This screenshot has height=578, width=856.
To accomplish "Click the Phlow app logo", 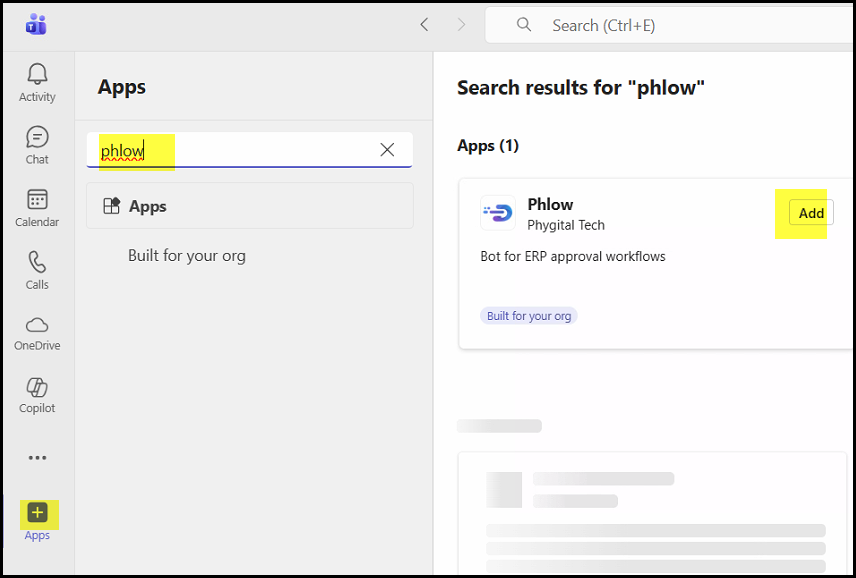I will click(x=498, y=213).
